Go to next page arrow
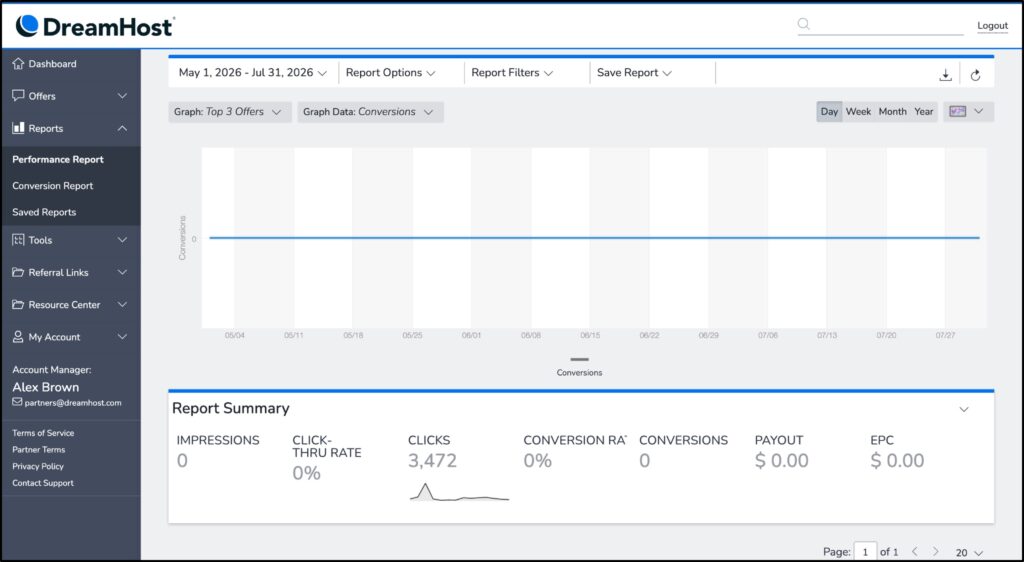The width and height of the screenshot is (1024, 562). click(936, 552)
